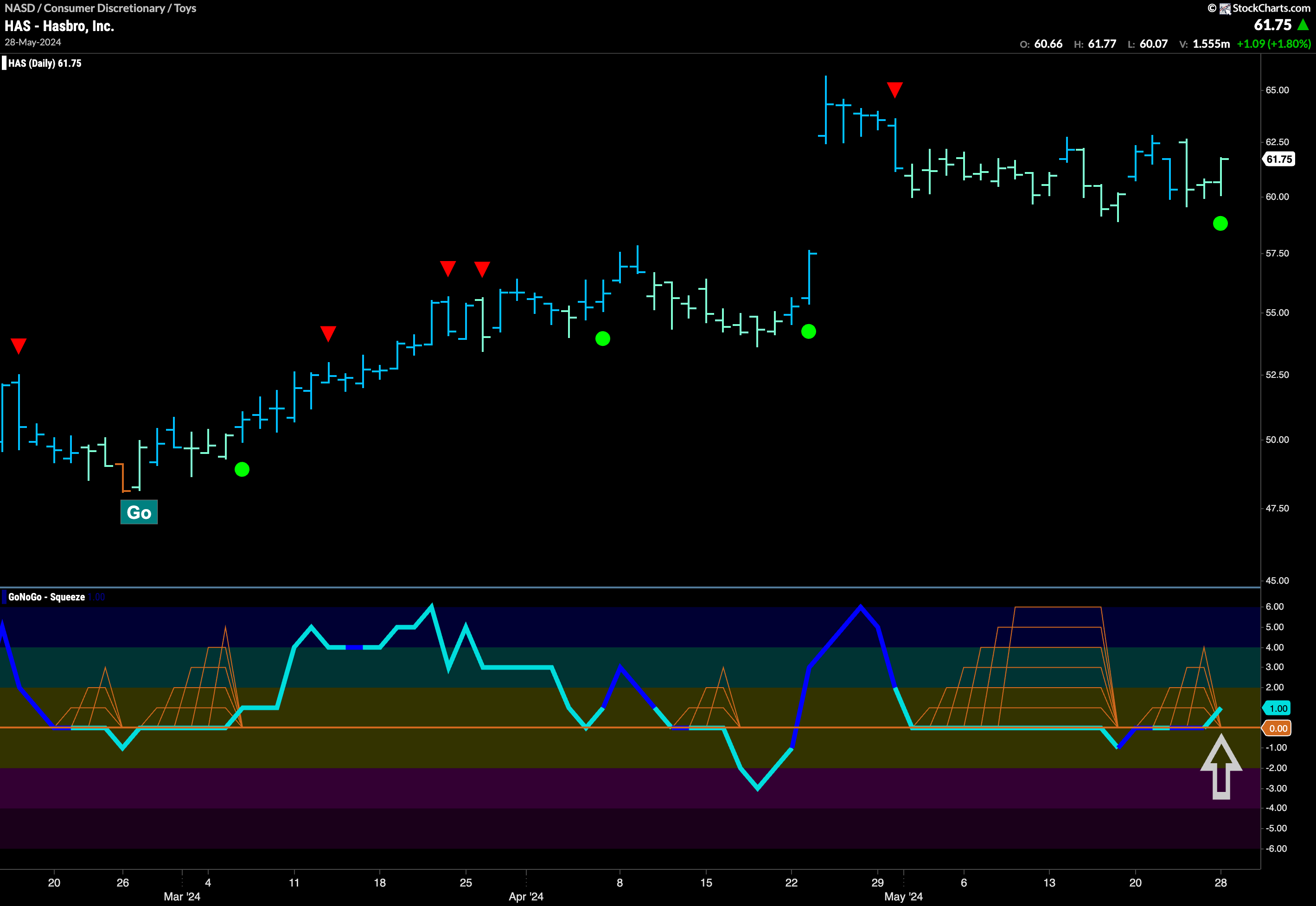Screen dimensions: 1316x906
Task: Click the date label 22 on the time axis
Action: (792, 883)
